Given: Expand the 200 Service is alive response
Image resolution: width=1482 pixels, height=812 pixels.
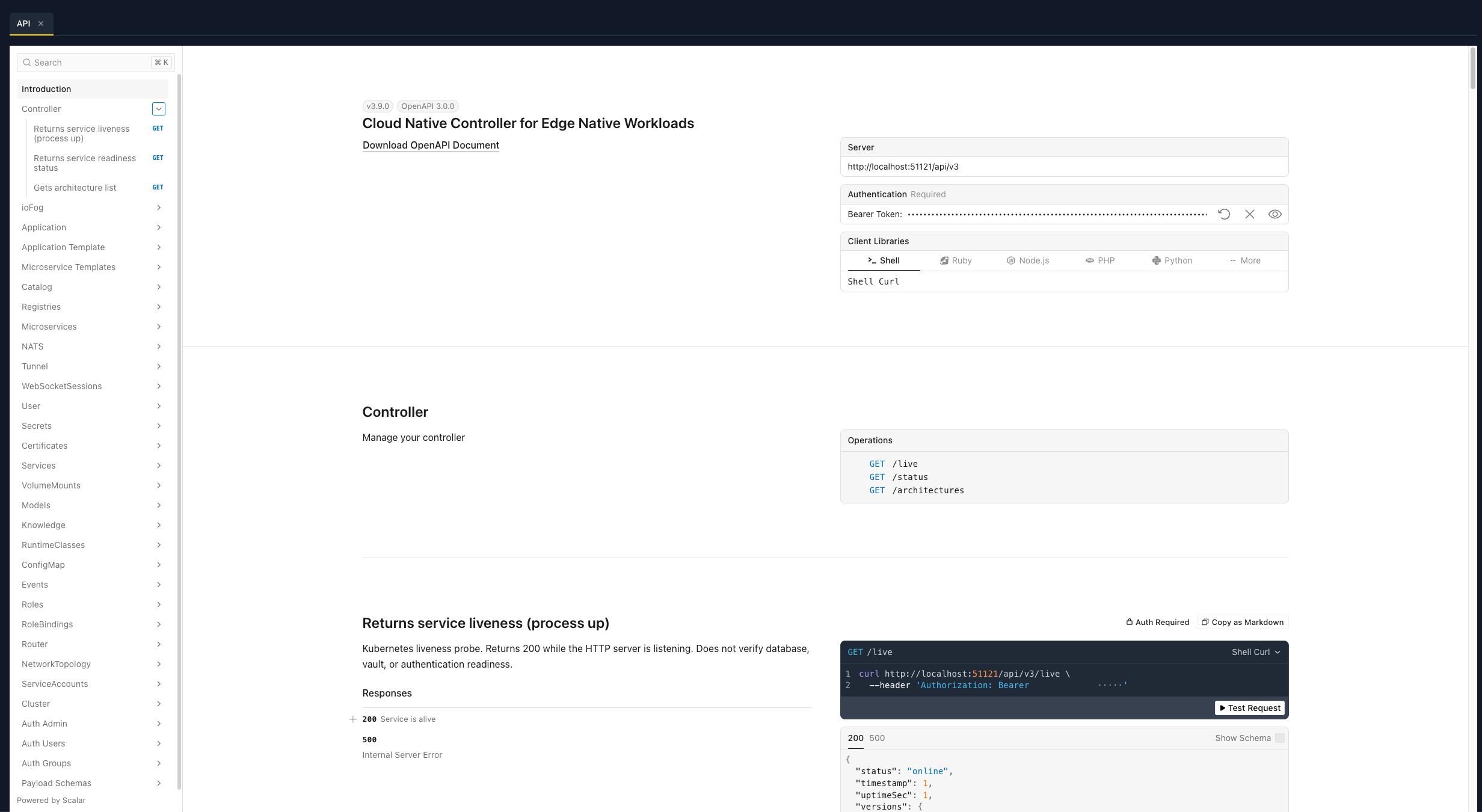Looking at the screenshot, I should tap(399, 719).
